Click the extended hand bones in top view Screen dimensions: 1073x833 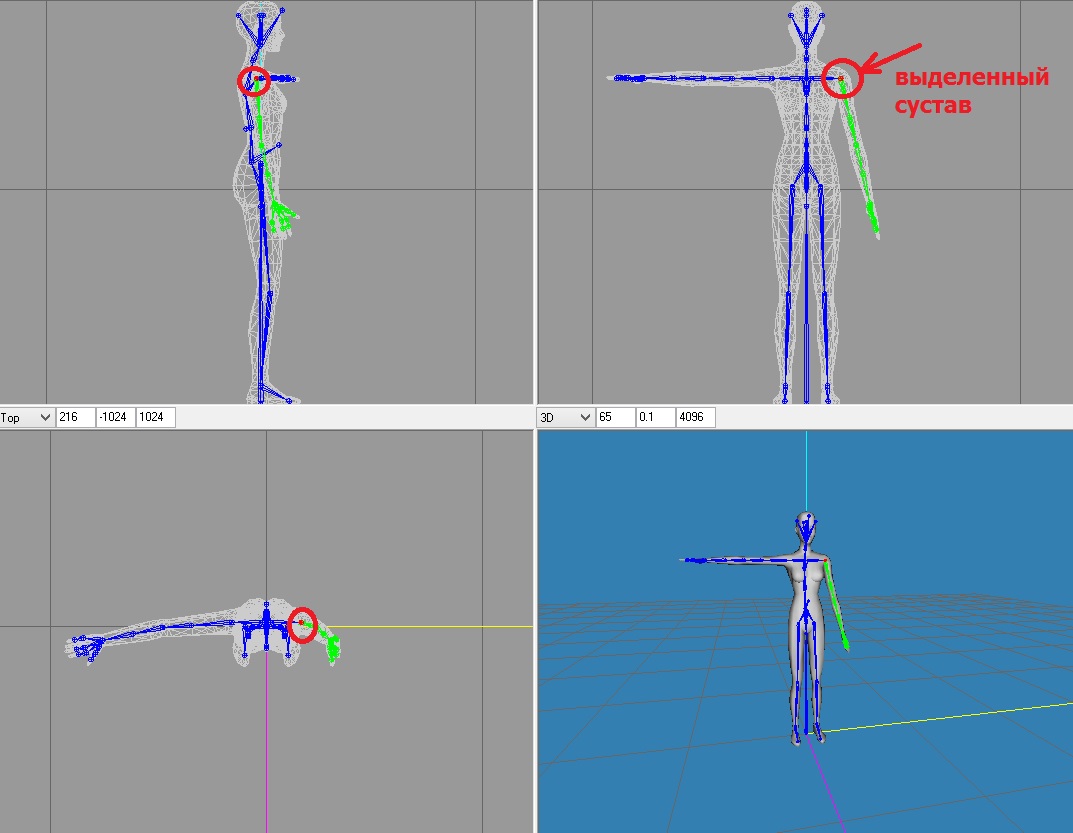coord(83,650)
